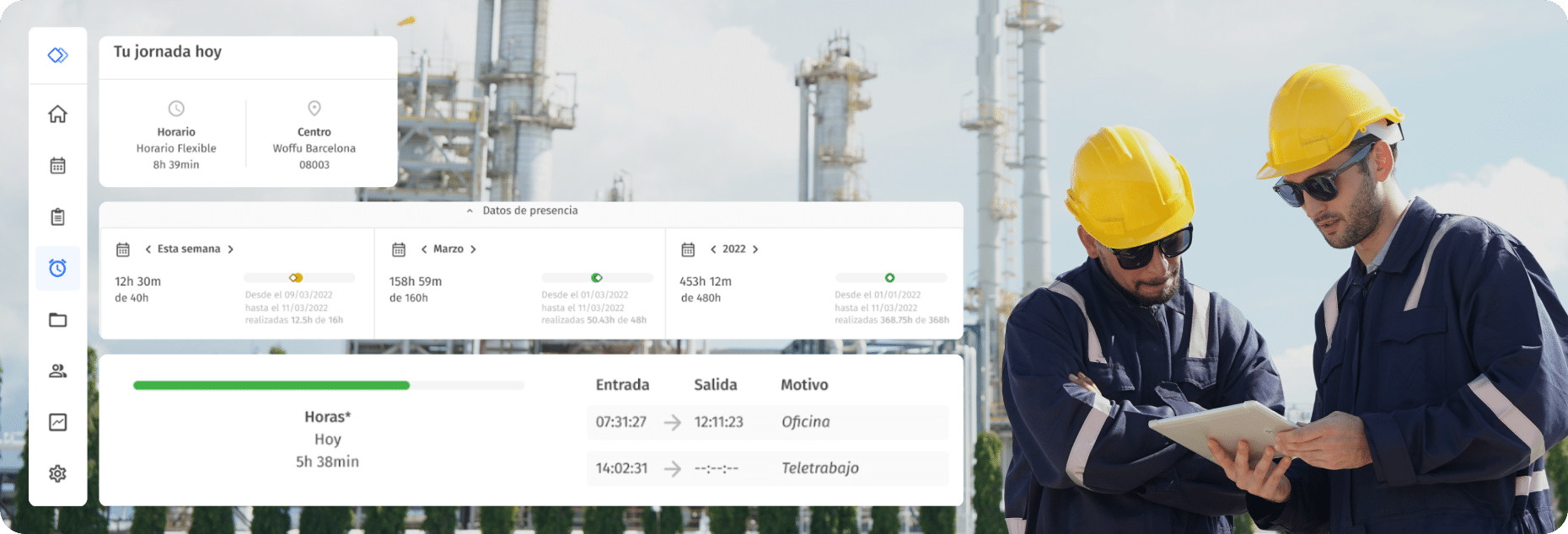Open the users team icon
The image size is (1568, 534).
(57, 371)
